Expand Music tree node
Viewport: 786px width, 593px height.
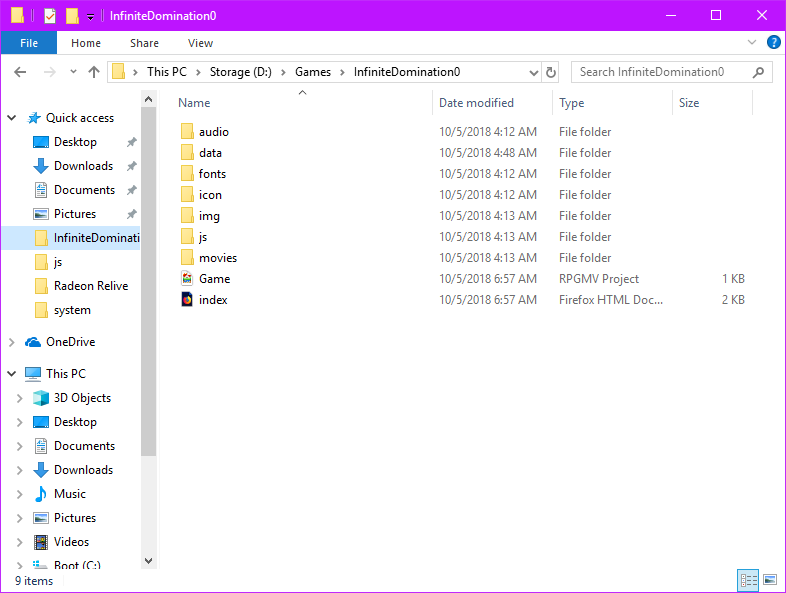20,494
